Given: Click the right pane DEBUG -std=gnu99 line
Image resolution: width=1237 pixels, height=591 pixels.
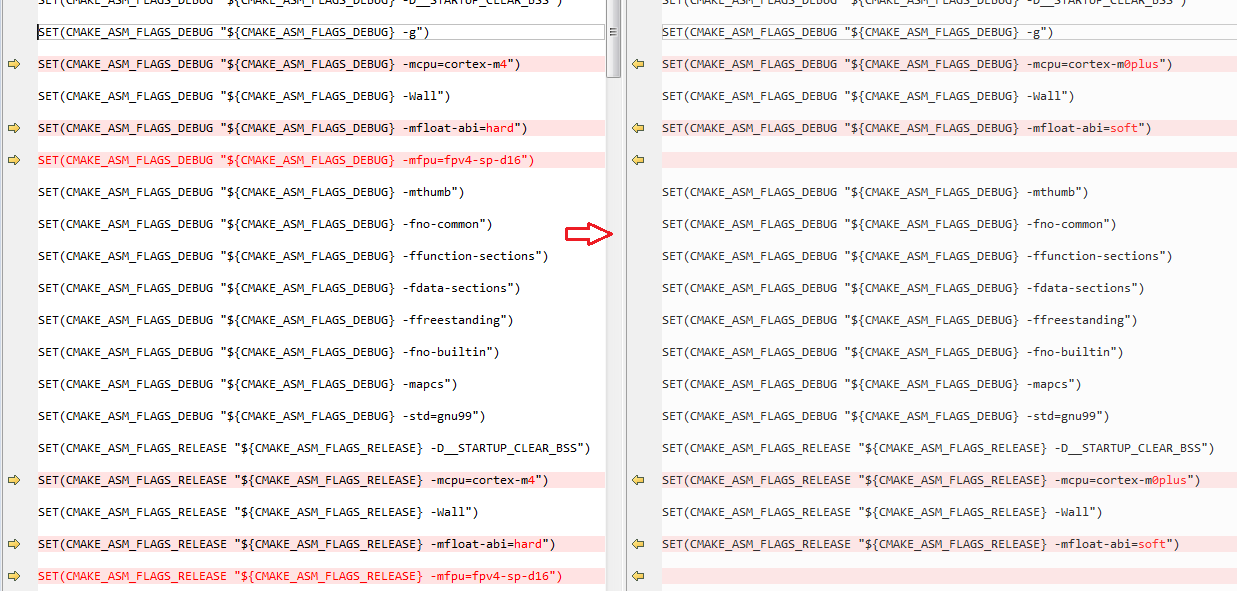Looking at the screenshot, I should tap(885, 416).
